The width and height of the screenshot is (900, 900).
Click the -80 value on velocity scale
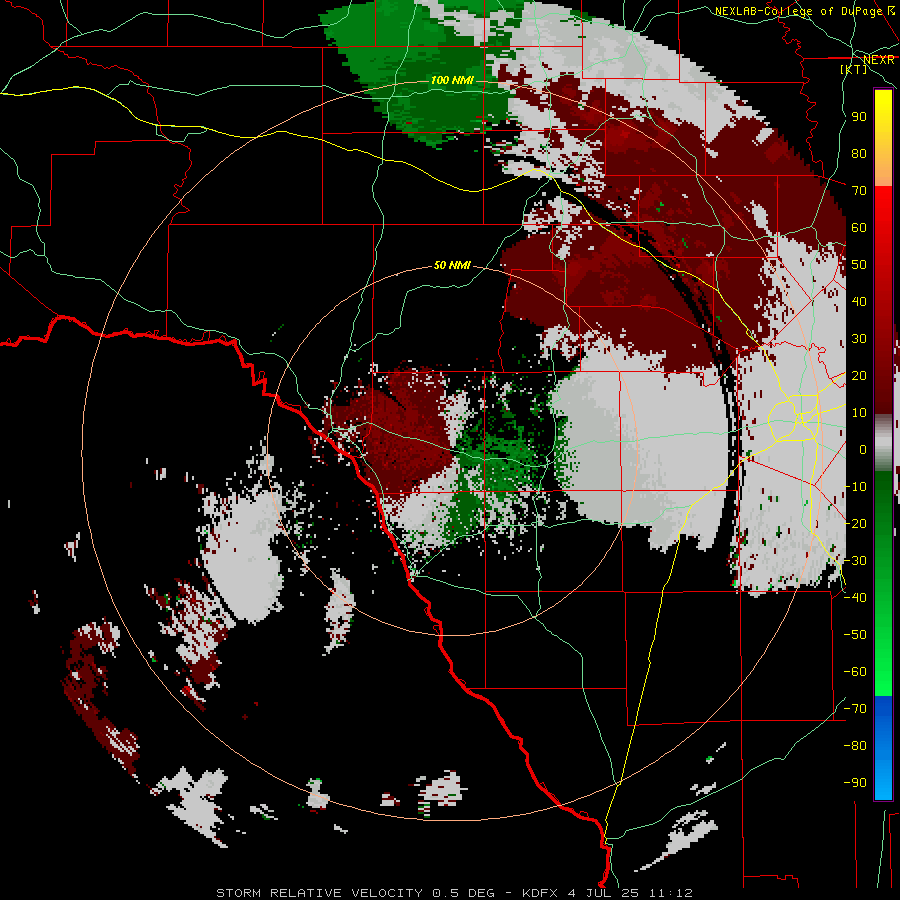pyautogui.click(x=855, y=746)
